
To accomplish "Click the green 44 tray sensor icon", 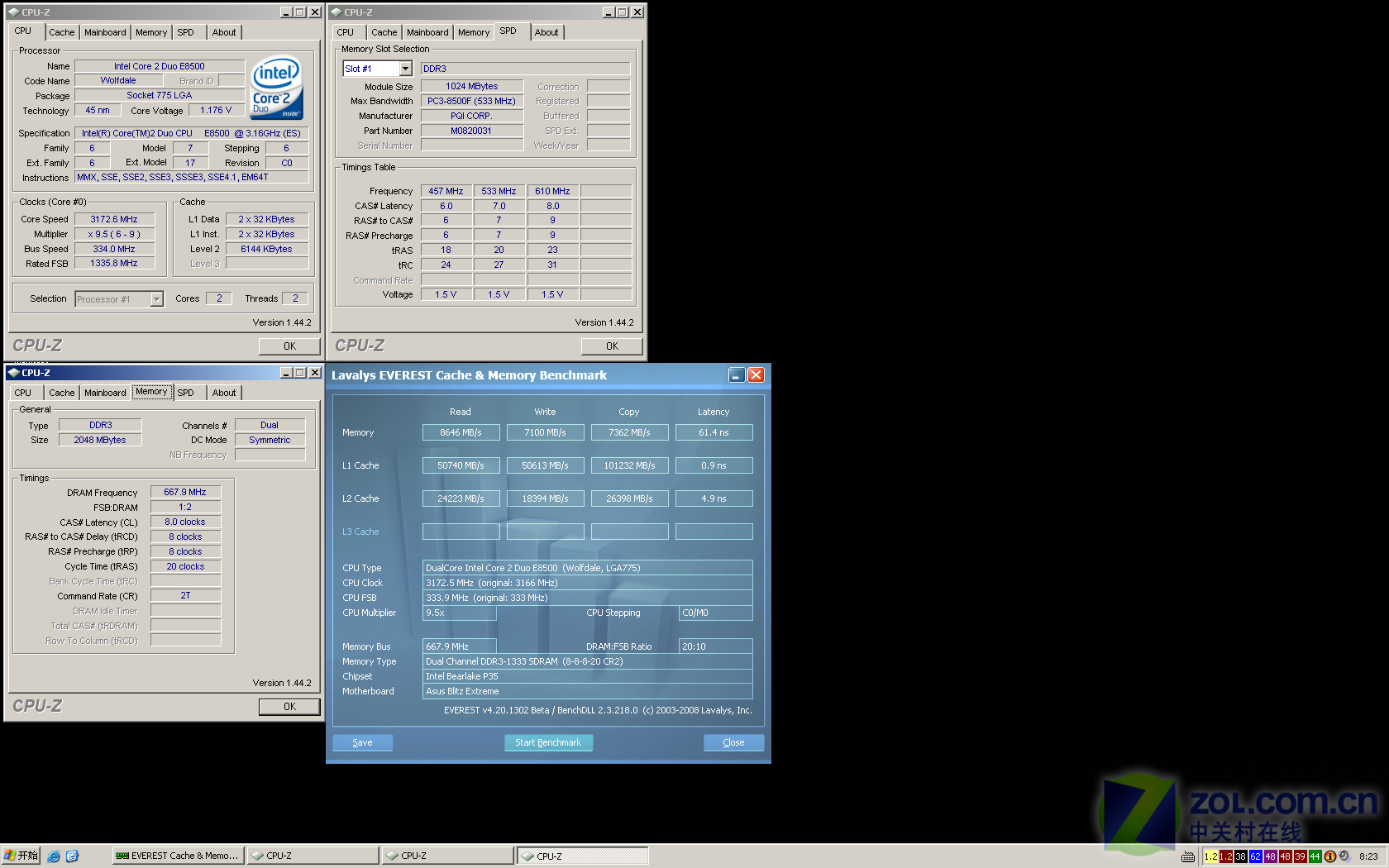I will pos(1315,856).
